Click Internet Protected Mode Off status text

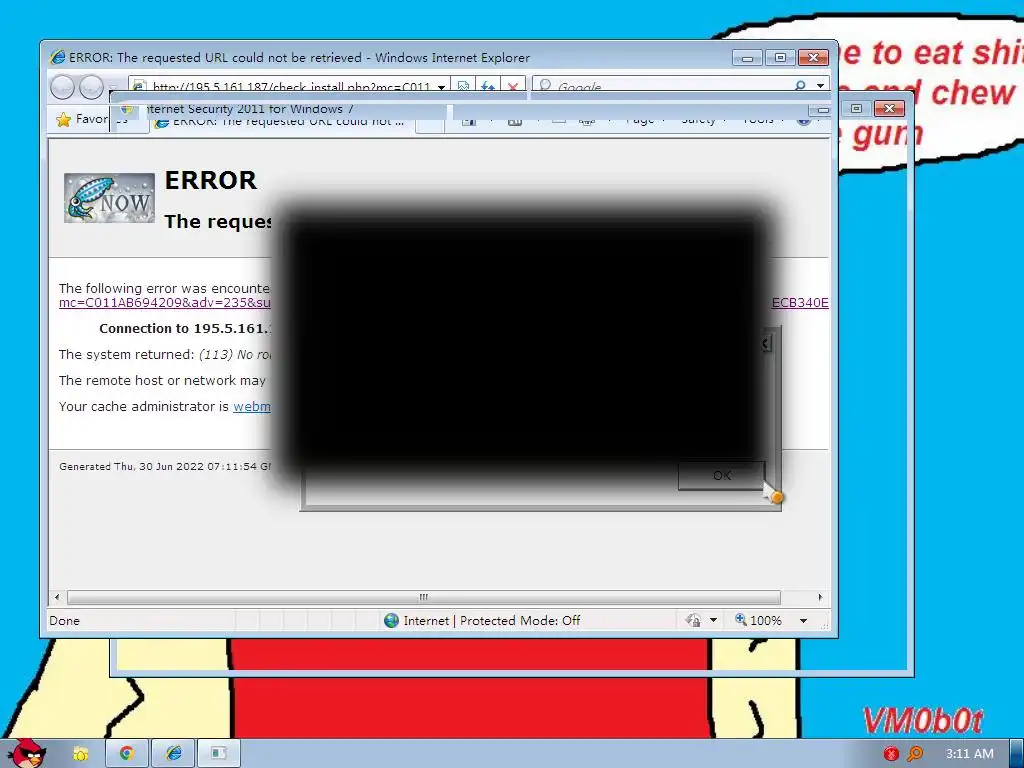pos(492,620)
